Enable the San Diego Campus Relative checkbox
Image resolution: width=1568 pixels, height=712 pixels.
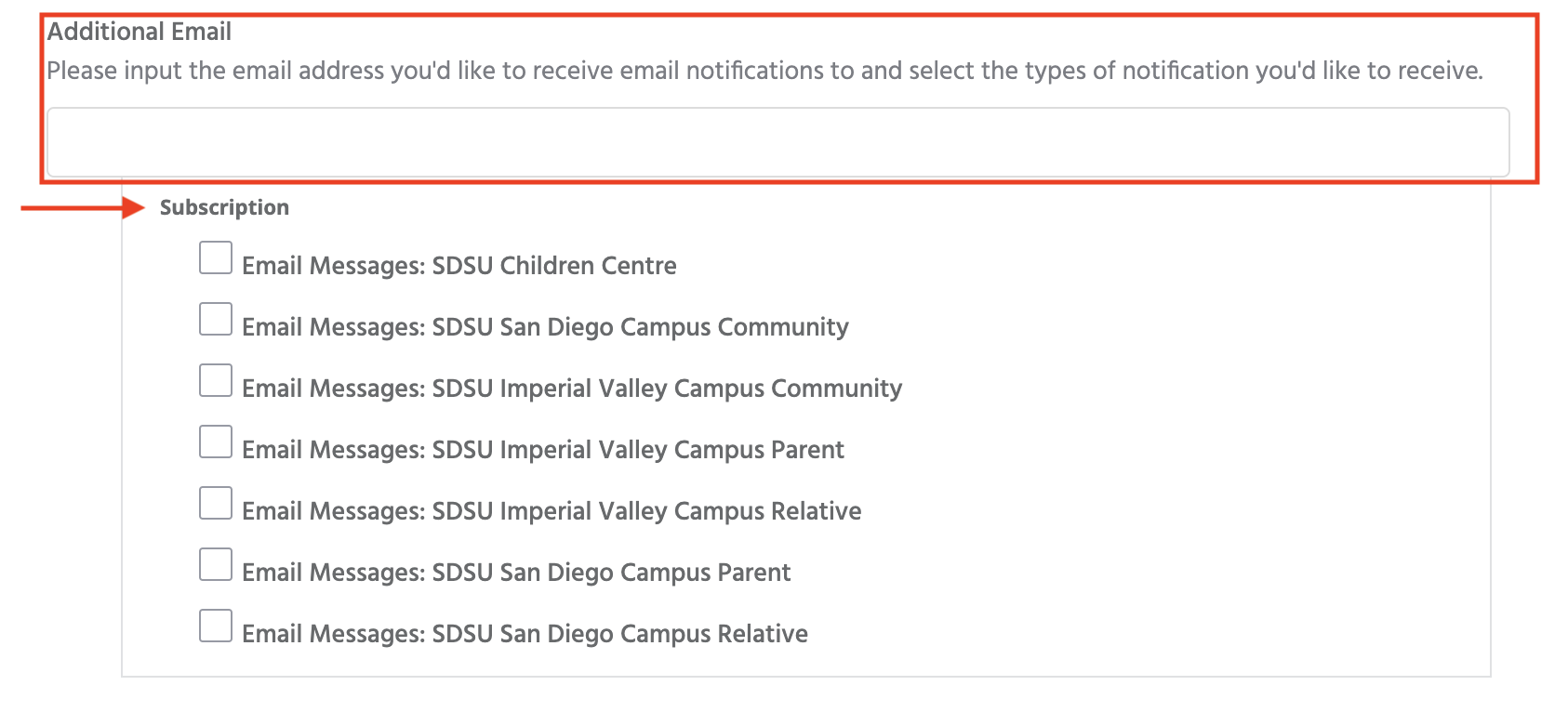point(216,626)
